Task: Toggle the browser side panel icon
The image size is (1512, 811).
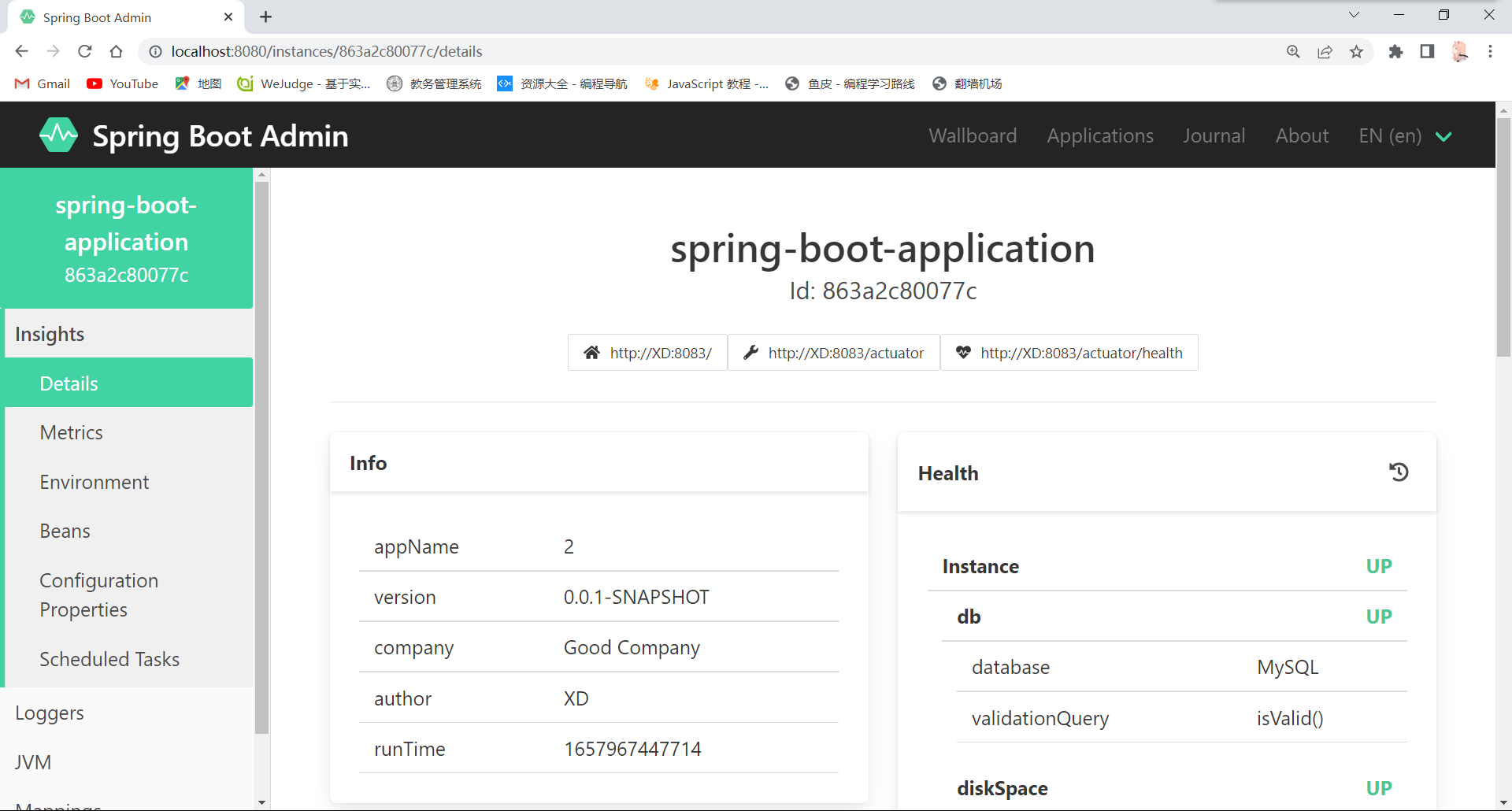Action: click(1427, 51)
